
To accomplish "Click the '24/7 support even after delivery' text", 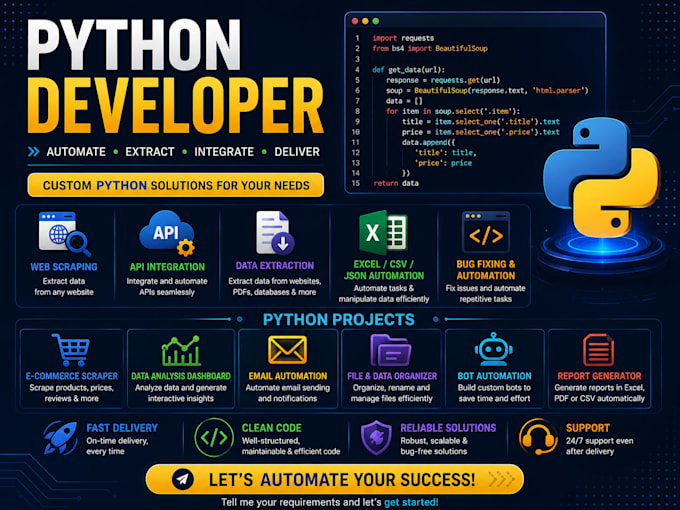I will point(599,446).
